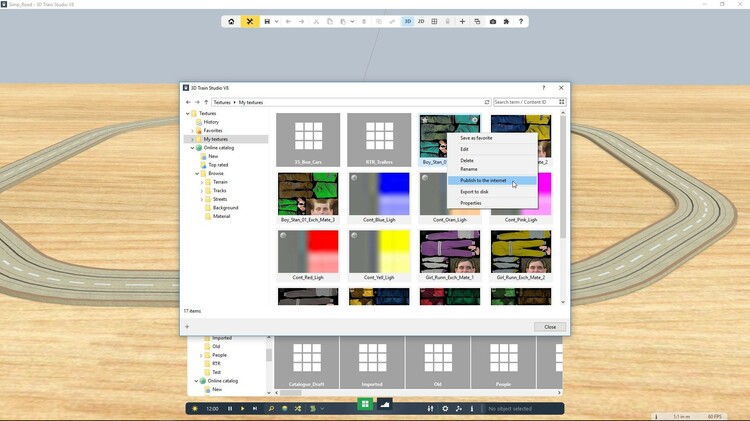This screenshot has width=750, height=421.
Task: Open the 35_Box_Cars texture folder
Action: pyautogui.click(x=308, y=140)
